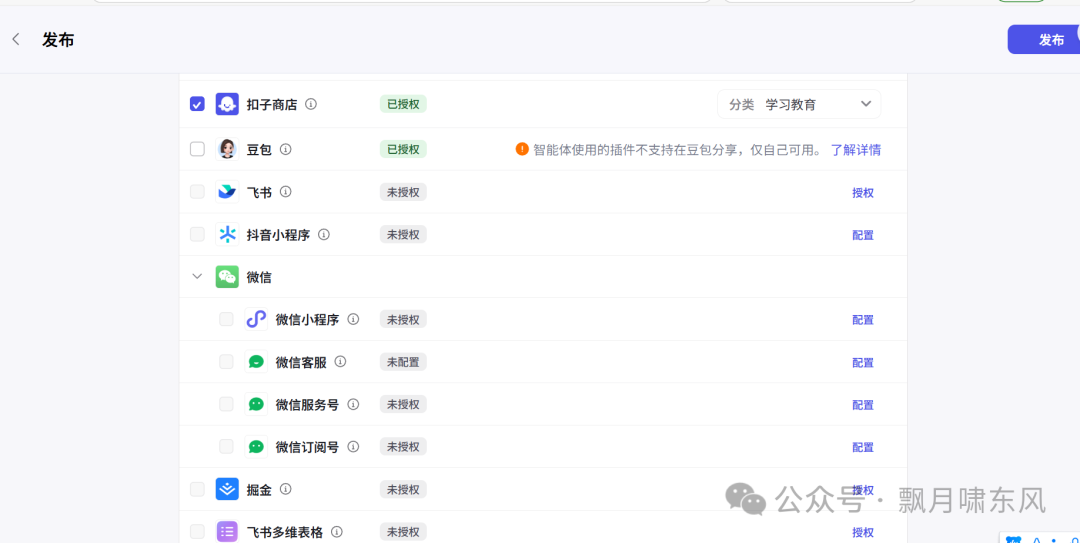Screen dimensions: 1080x543
Task: Click 配置 in the 微信客服 row
Action: [863, 362]
